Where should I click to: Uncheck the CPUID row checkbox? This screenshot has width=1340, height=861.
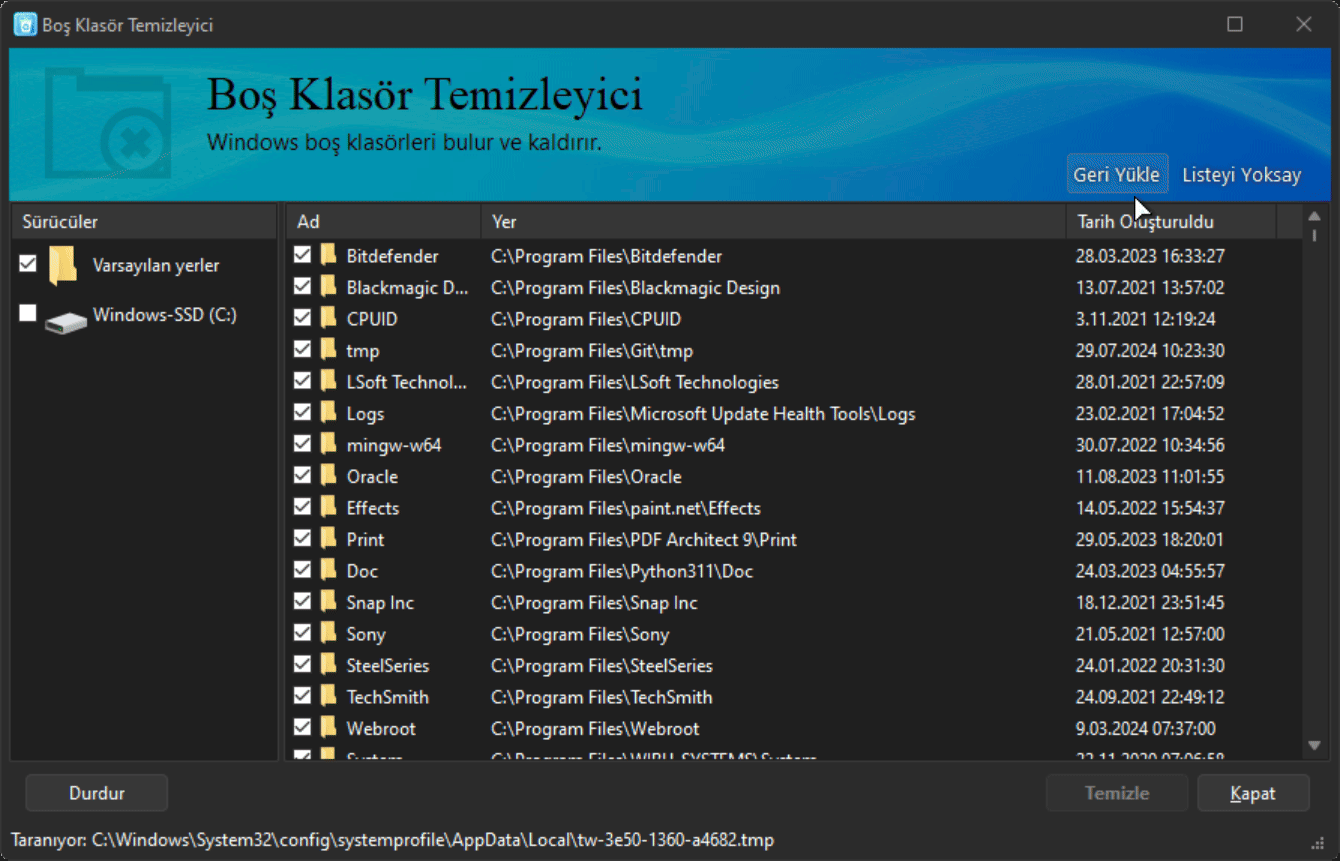[x=303, y=318]
